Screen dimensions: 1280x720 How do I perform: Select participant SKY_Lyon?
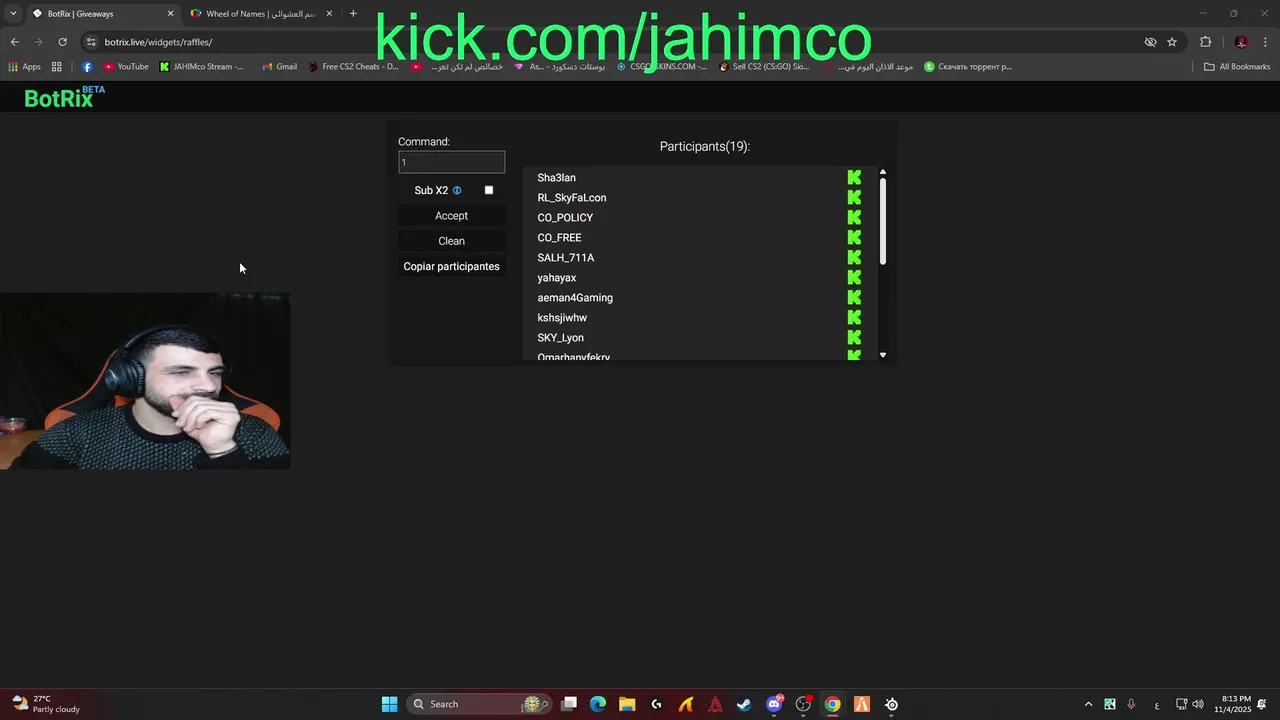tap(560, 338)
